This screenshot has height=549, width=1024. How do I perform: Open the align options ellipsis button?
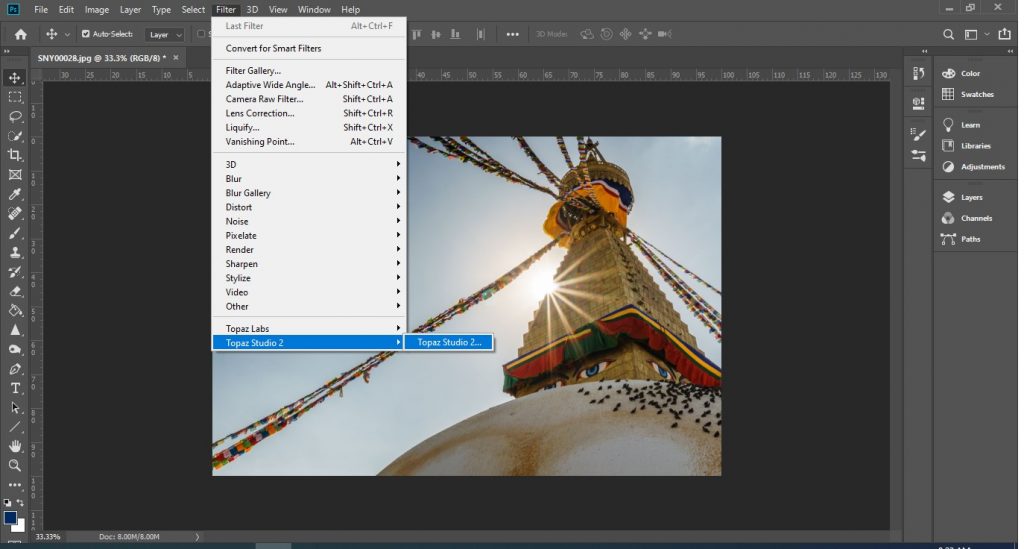click(x=513, y=34)
